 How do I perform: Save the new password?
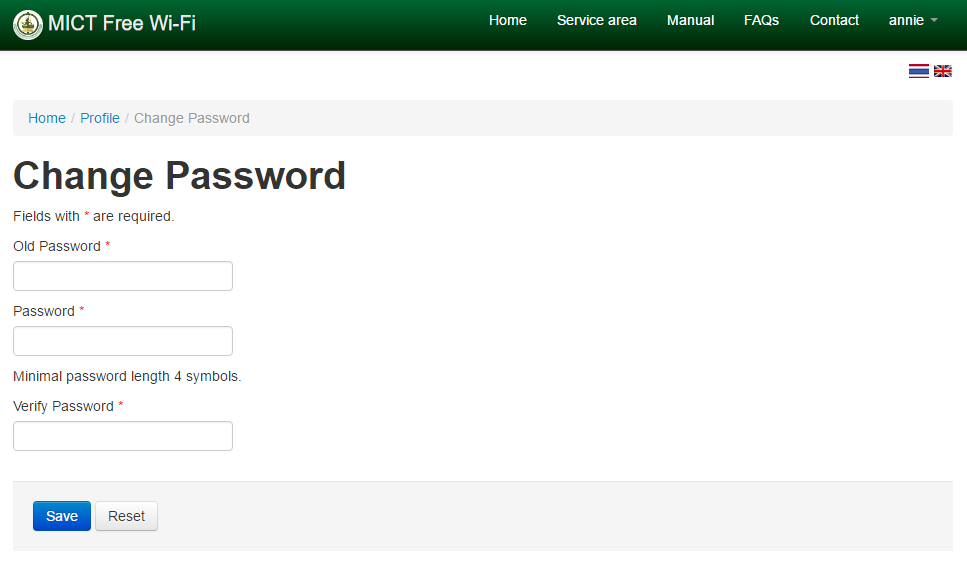point(62,516)
